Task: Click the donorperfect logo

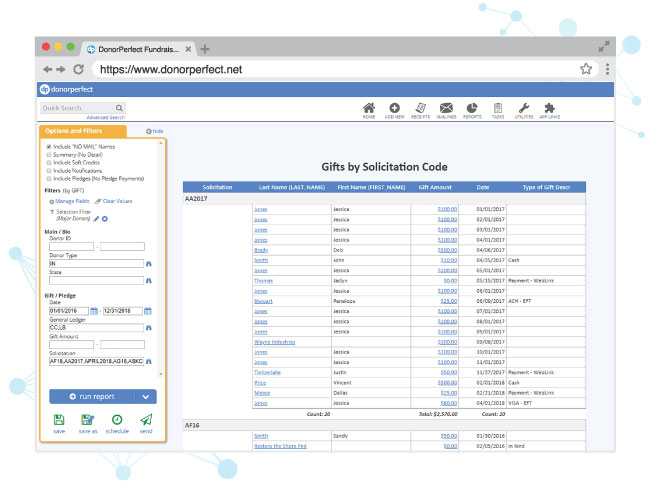Action: pyautogui.click(x=66, y=89)
